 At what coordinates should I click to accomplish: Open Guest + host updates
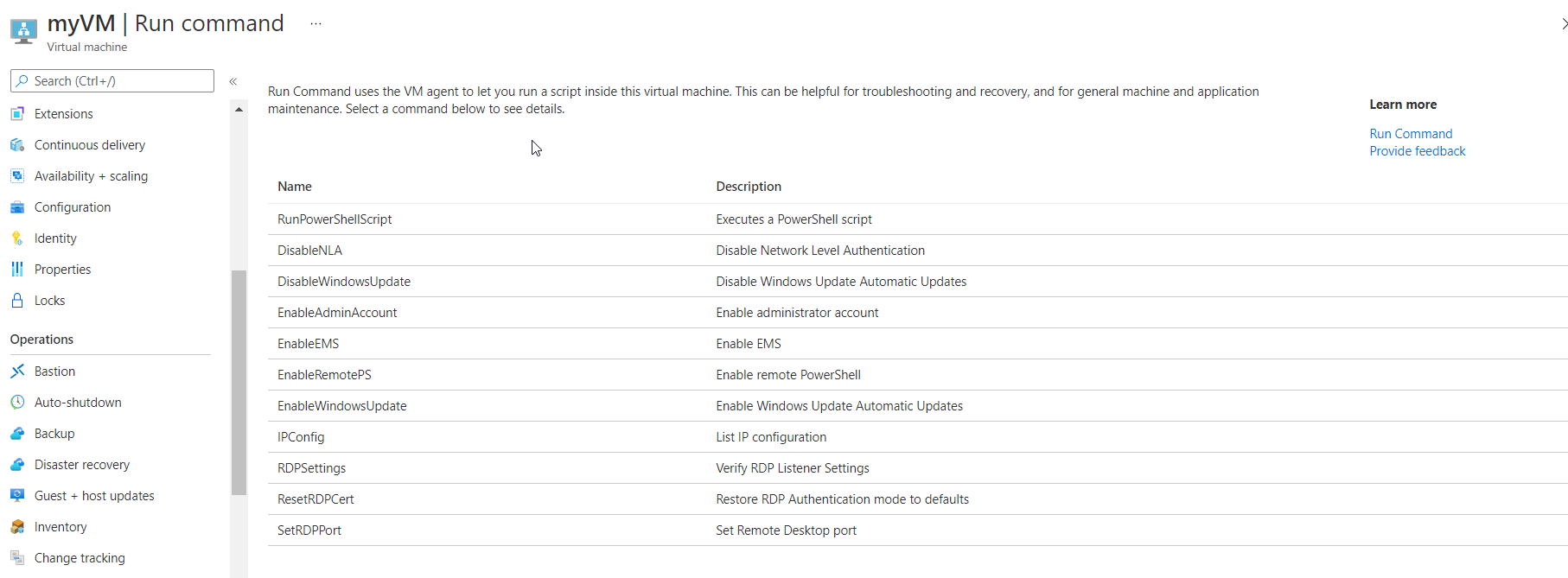pos(94,495)
